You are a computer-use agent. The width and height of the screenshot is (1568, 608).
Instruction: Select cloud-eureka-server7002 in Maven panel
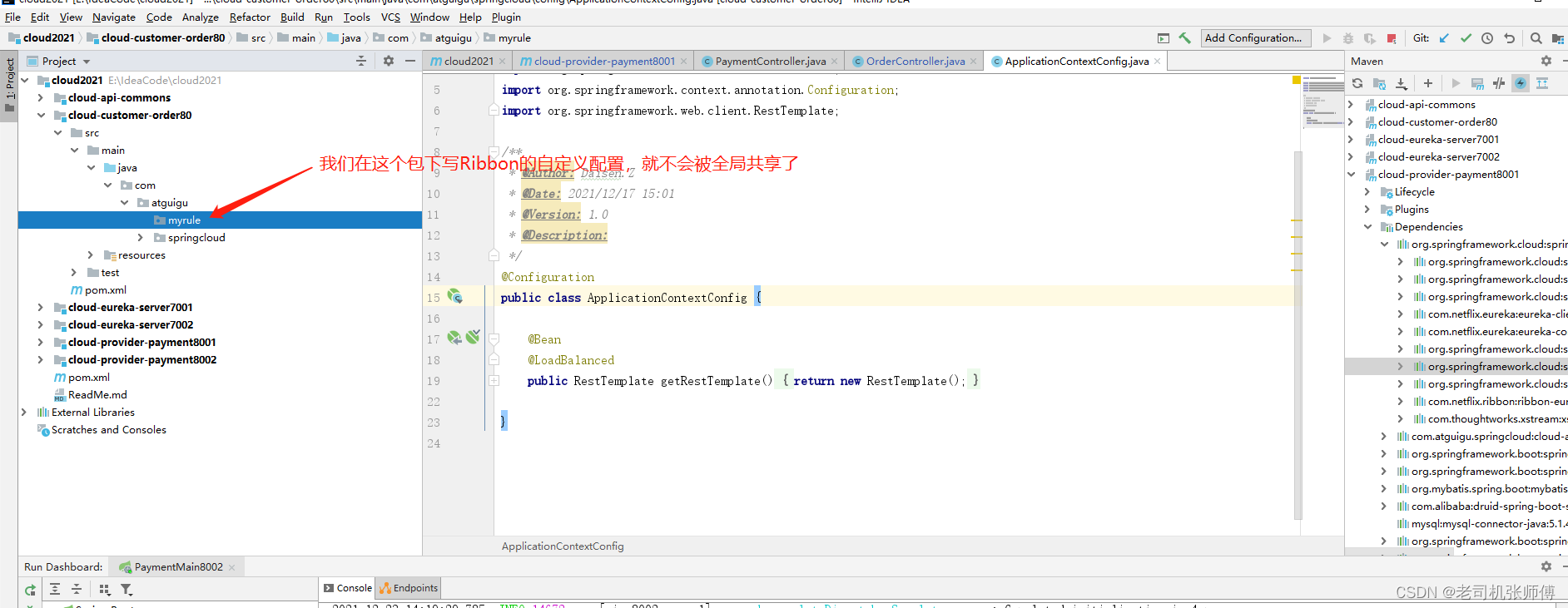click(x=1438, y=157)
